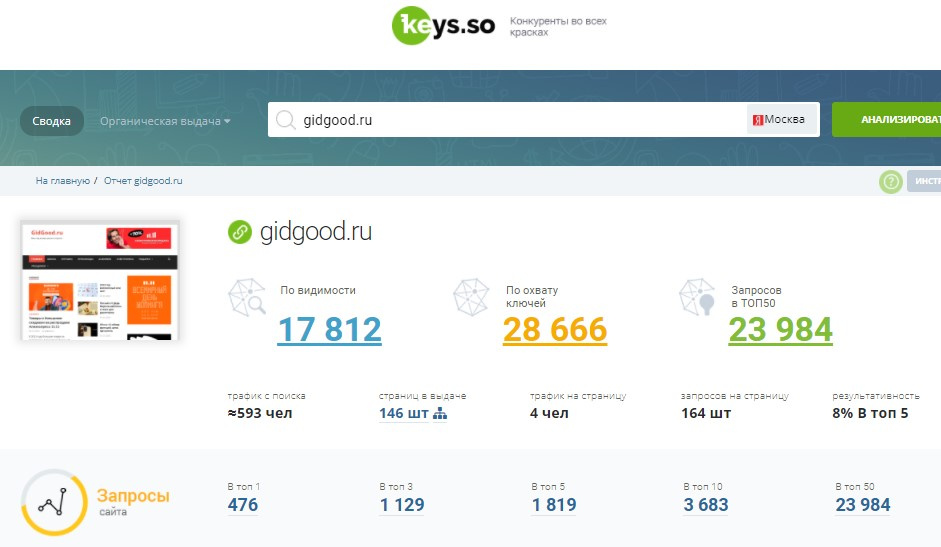Click the sitemap icon next to 146 шт
This screenshot has width=941, height=547.
pos(440,413)
